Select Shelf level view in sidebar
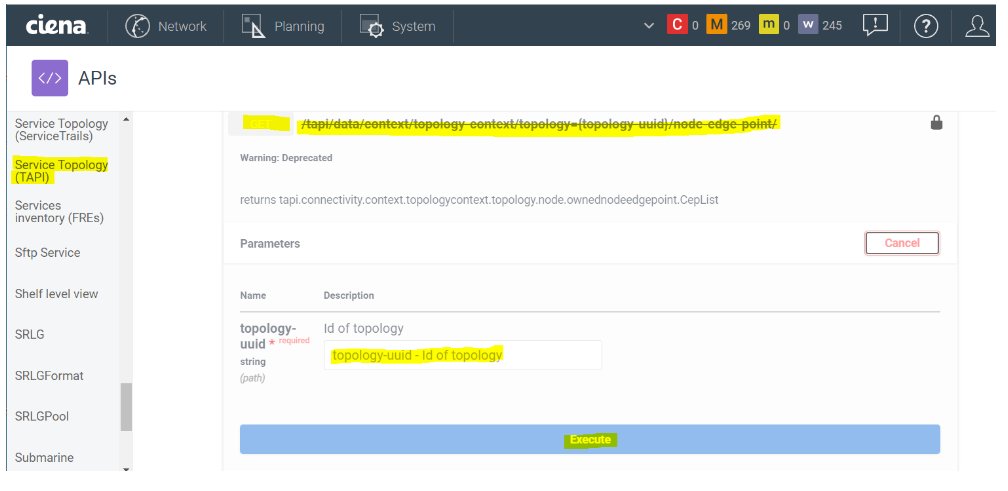 click(x=57, y=294)
